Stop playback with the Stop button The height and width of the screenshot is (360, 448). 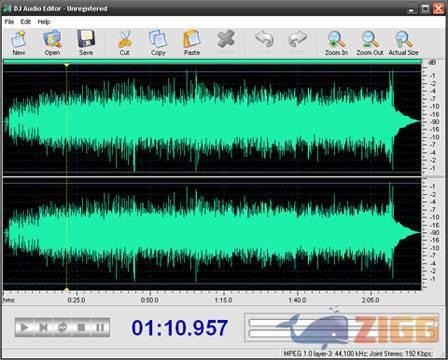click(x=81, y=327)
